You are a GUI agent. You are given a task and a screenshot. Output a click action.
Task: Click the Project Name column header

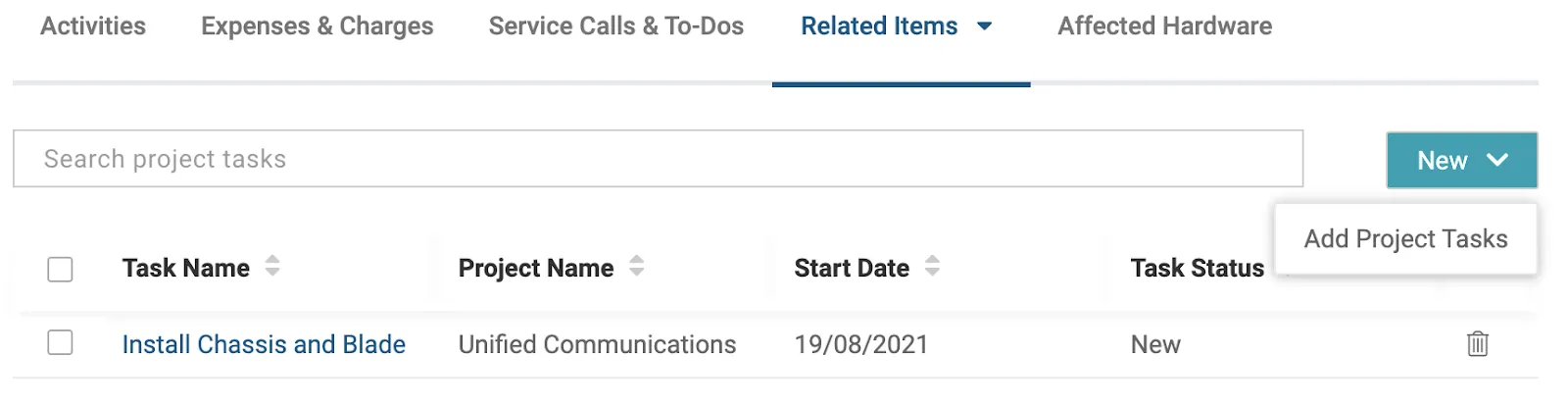point(536,268)
